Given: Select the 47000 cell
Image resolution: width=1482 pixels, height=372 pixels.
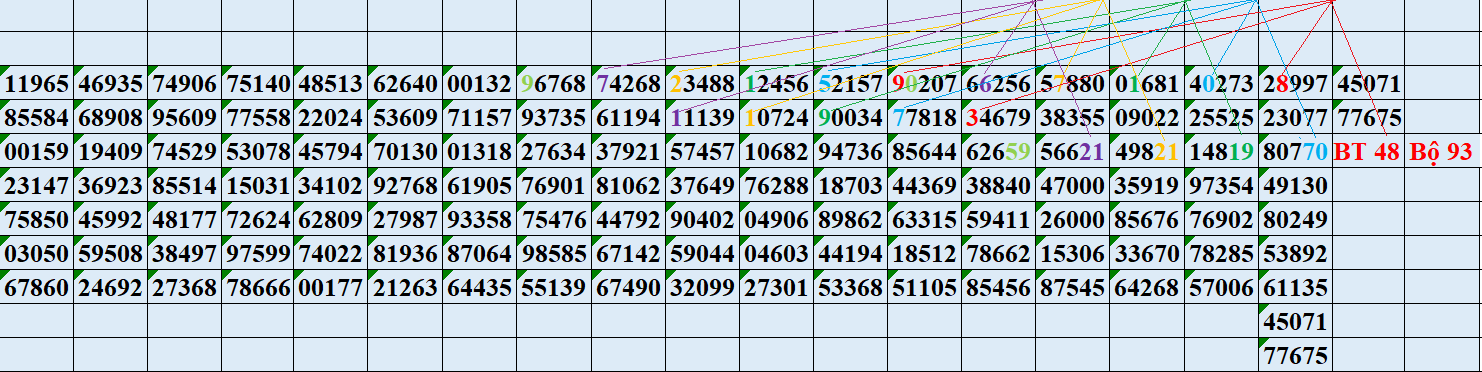Looking at the screenshot, I should (1072, 186).
